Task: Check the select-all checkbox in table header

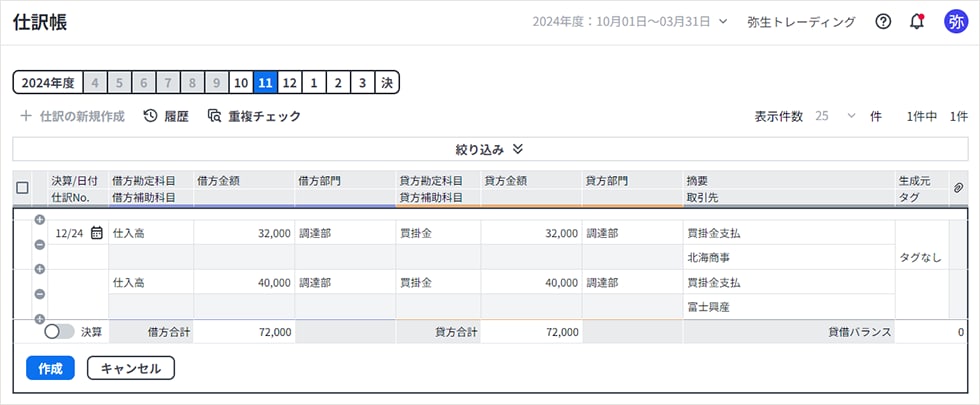Action: pos(22,188)
